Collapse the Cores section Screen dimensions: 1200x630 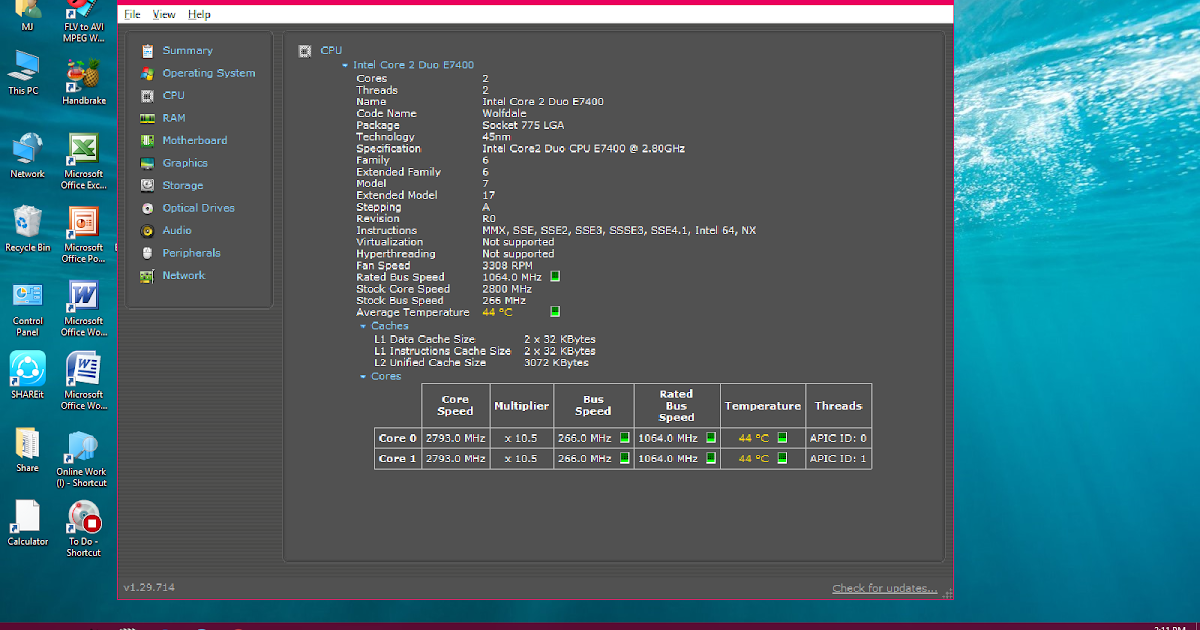pos(363,377)
